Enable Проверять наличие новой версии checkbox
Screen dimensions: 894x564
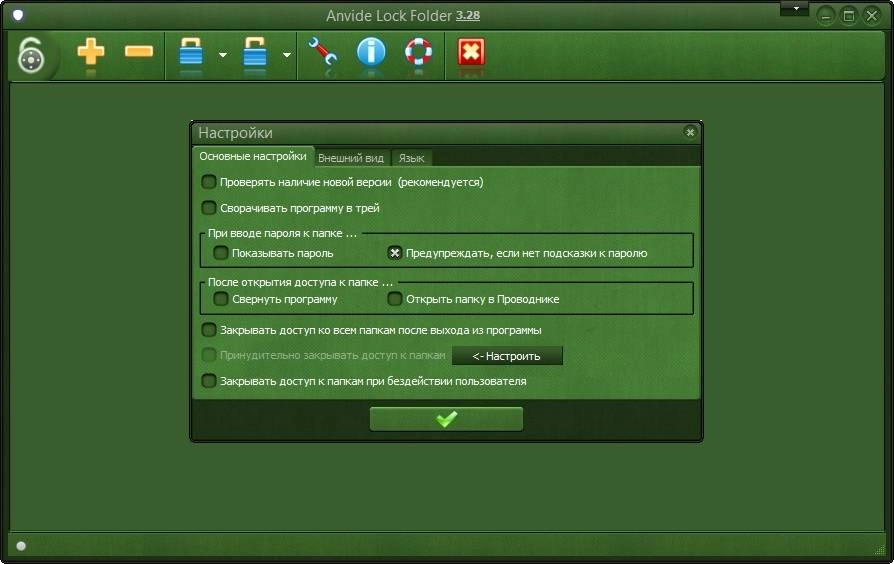pos(209,182)
